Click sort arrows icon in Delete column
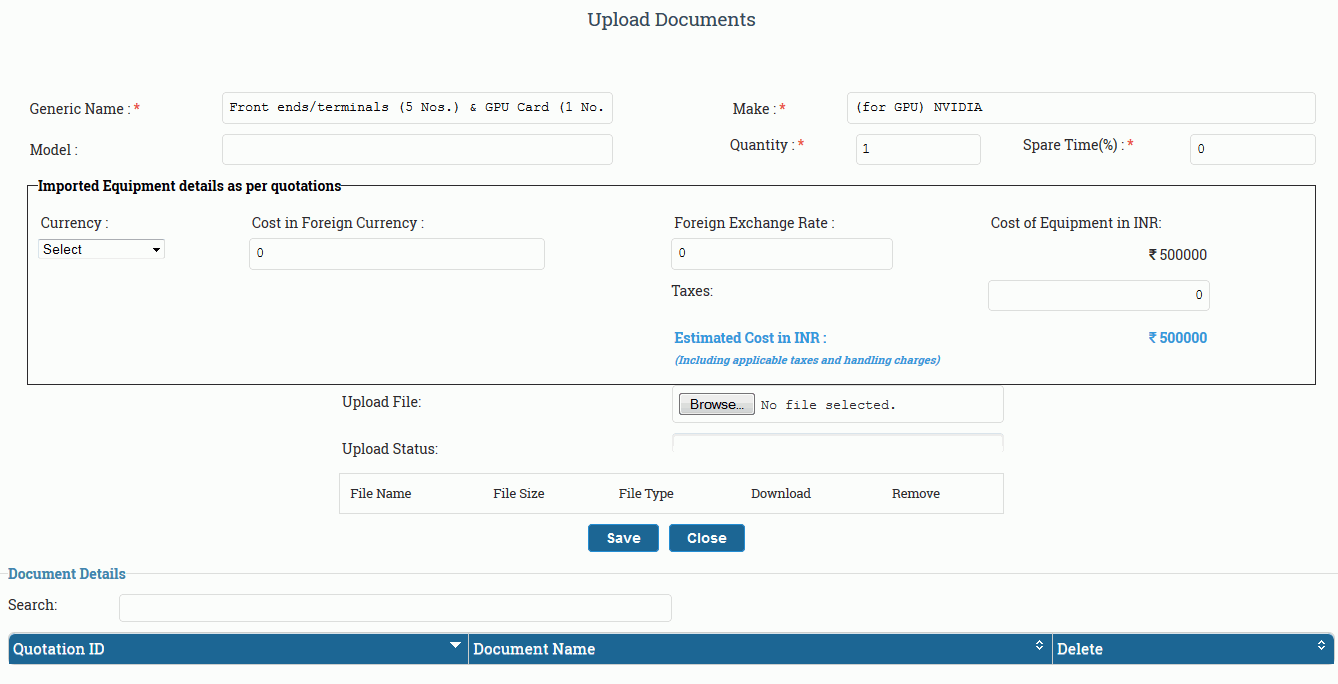This screenshot has height=684, width=1338. pyautogui.click(x=1321, y=646)
